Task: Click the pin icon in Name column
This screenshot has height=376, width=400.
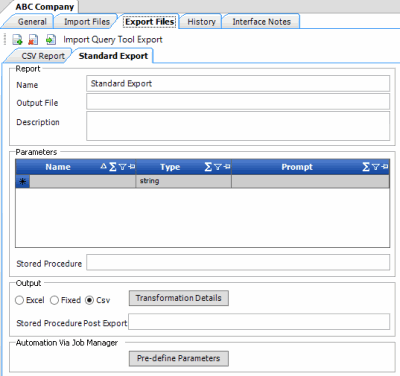Action: tap(131, 166)
